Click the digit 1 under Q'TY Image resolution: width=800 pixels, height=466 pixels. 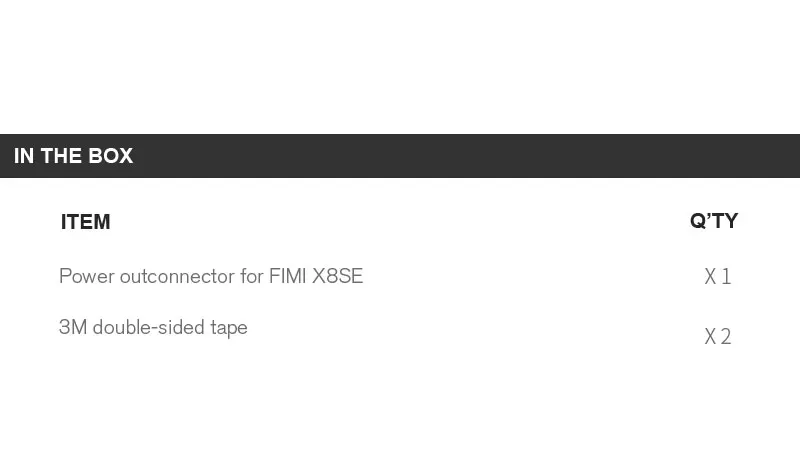pyautogui.click(x=726, y=277)
